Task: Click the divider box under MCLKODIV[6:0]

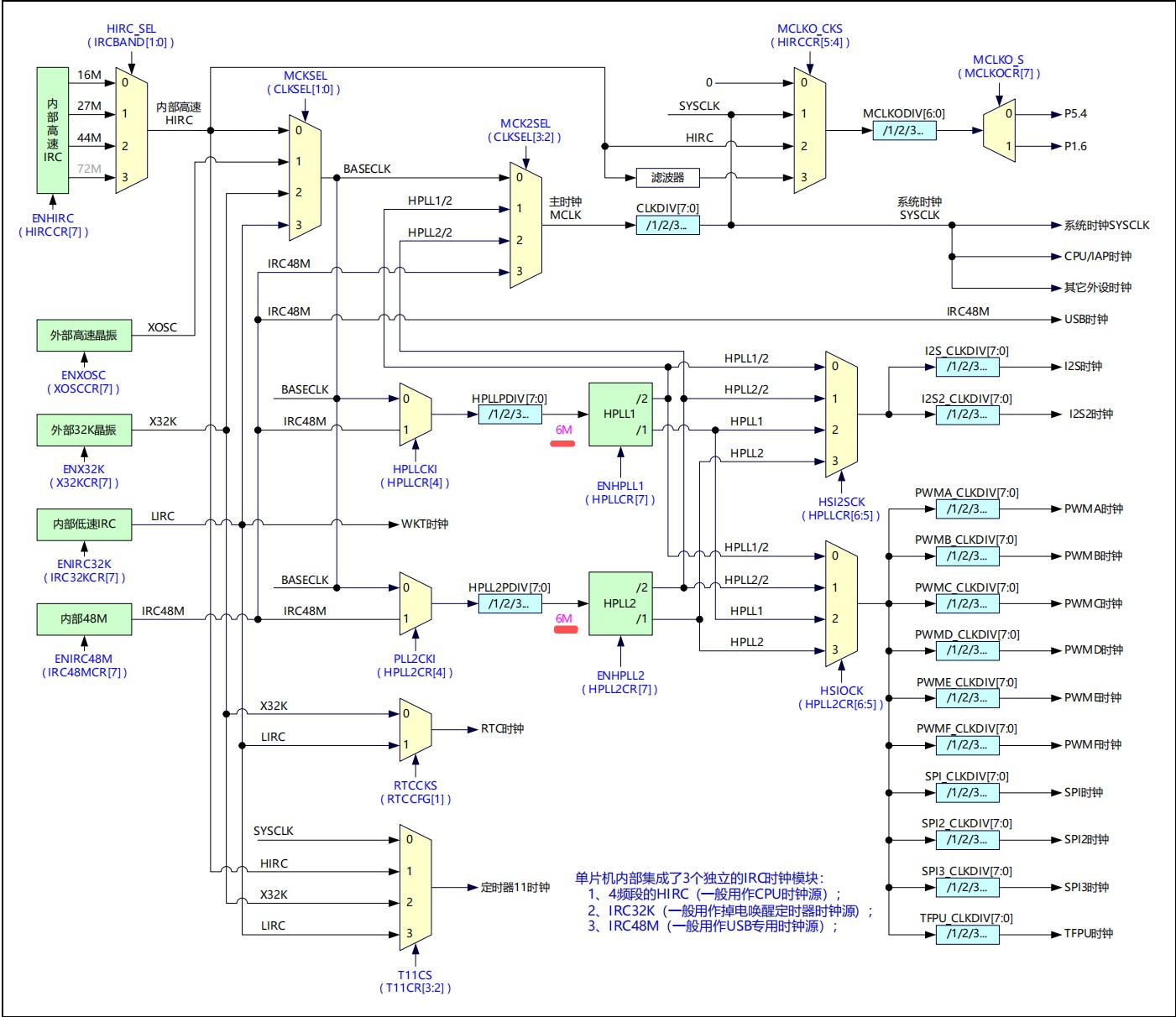Action: tap(904, 130)
